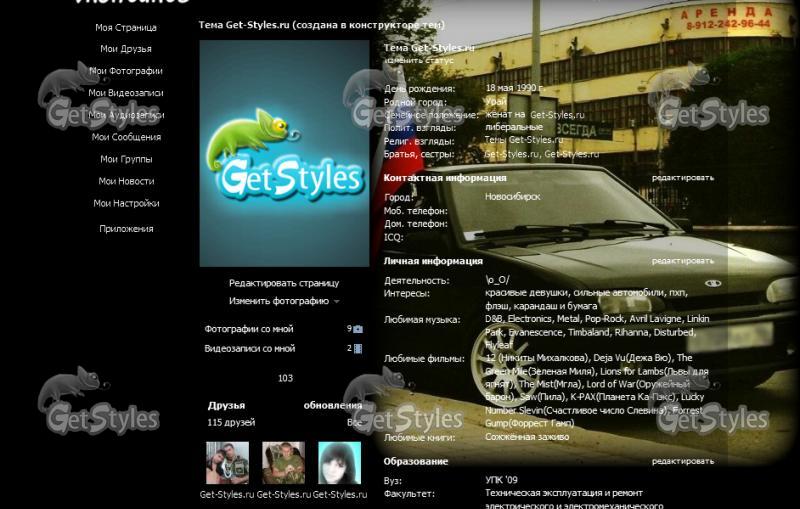Open the camera icon beside Фотографии со мной
Viewport: 800px width, 509px height.
click(x=358, y=329)
